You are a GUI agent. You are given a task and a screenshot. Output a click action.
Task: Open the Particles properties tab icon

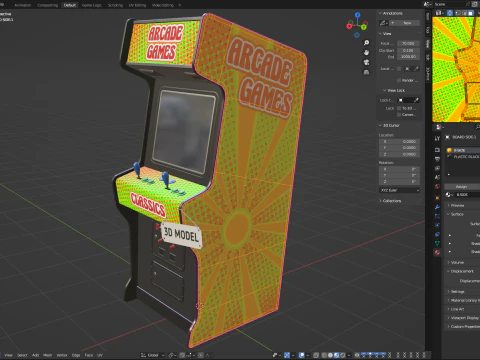point(437,216)
